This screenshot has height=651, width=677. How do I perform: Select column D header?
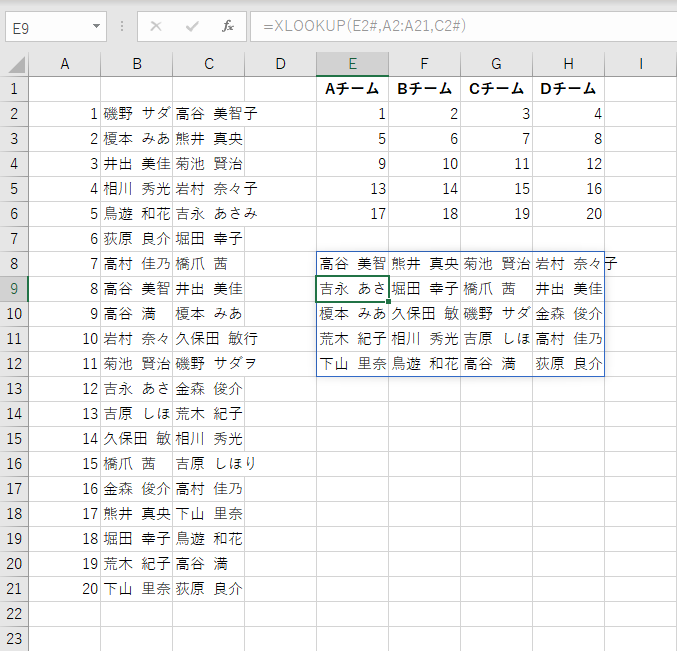click(x=281, y=64)
